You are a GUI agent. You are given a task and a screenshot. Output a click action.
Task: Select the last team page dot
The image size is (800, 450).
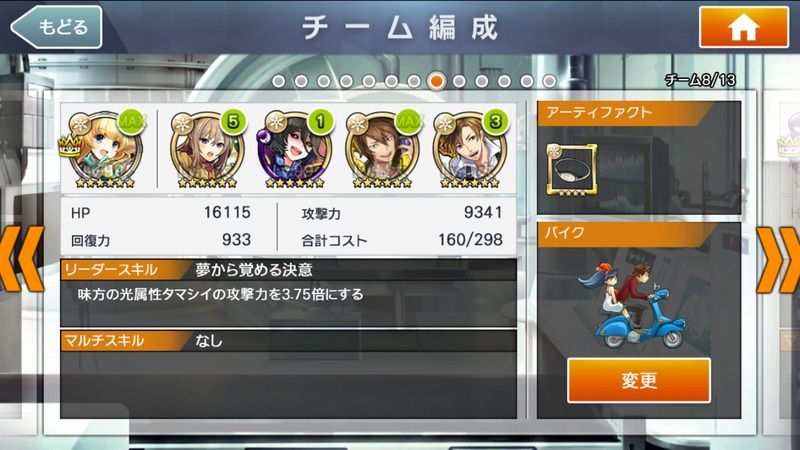click(x=549, y=81)
